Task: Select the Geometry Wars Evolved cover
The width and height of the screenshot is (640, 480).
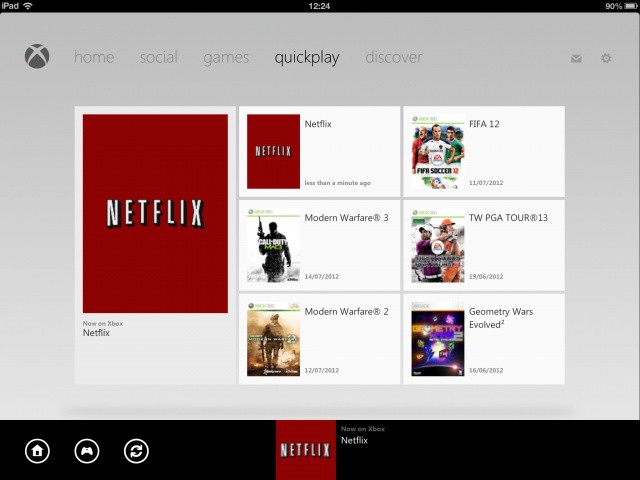Action: click(x=437, y=338)
